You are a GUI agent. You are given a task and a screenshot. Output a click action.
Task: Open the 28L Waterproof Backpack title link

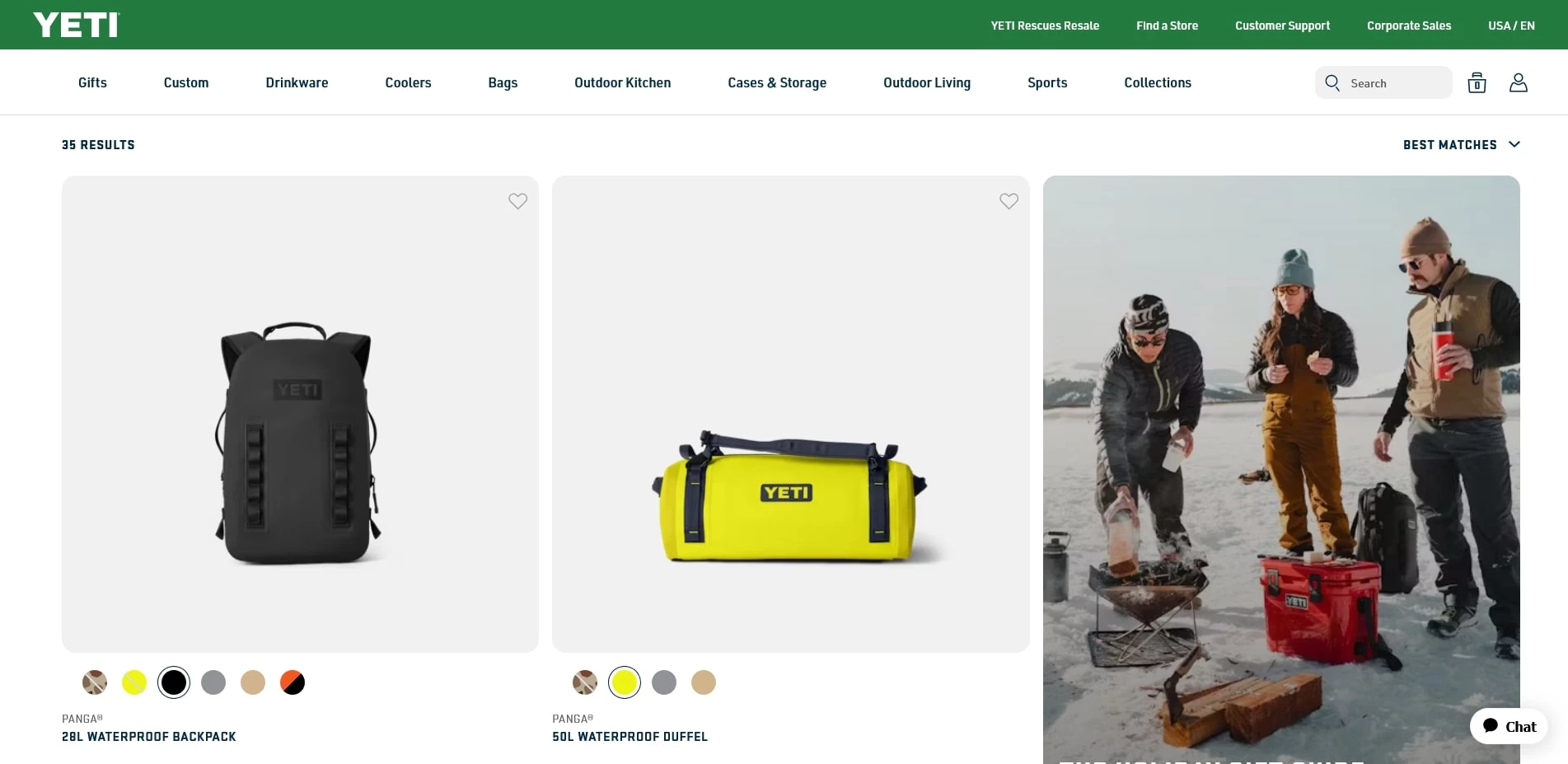pyautogui.click(x=149, y=737)
